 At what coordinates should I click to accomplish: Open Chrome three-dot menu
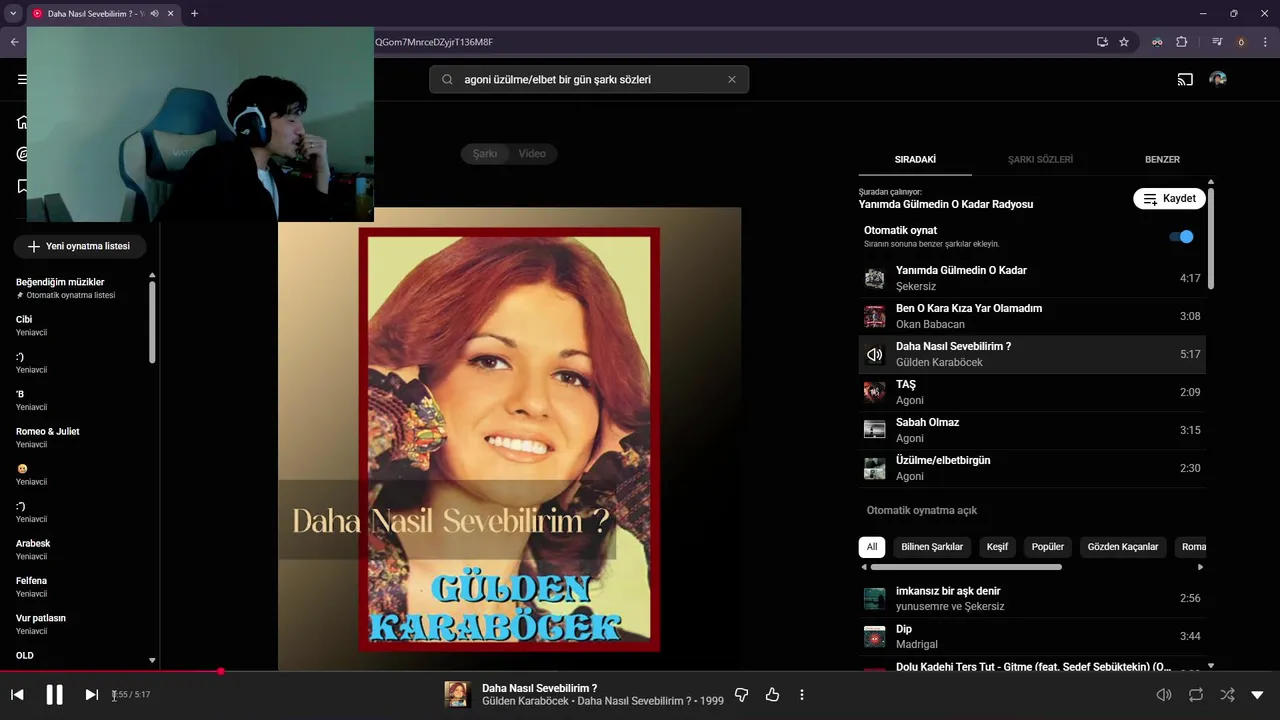(x=1267, y=42)
